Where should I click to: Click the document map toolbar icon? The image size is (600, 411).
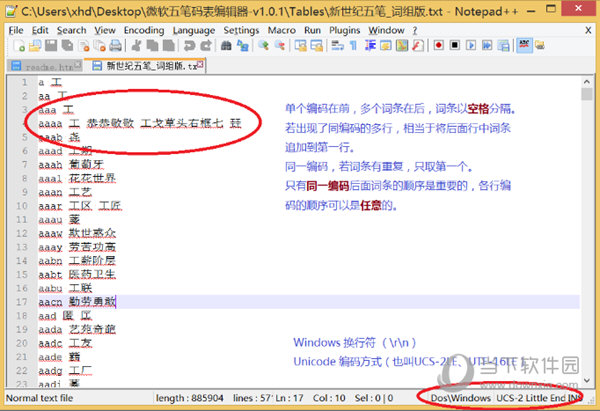[x=402, y=46]
